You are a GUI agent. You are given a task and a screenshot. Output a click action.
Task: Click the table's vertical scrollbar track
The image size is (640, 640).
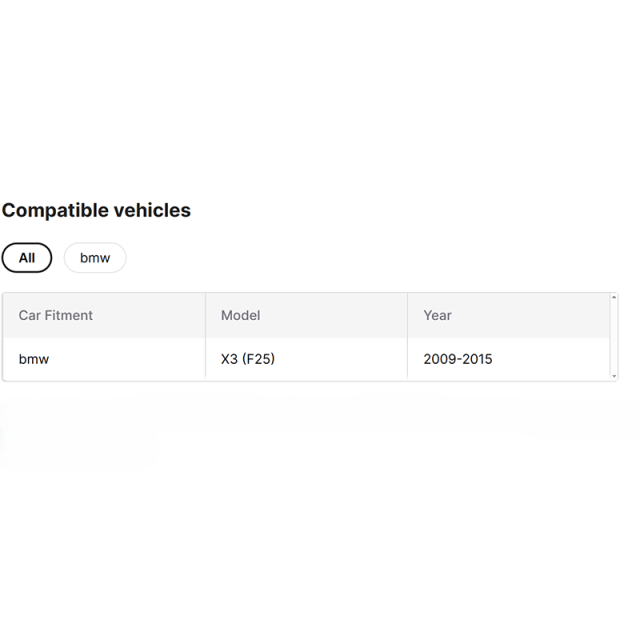click(613, 337)
